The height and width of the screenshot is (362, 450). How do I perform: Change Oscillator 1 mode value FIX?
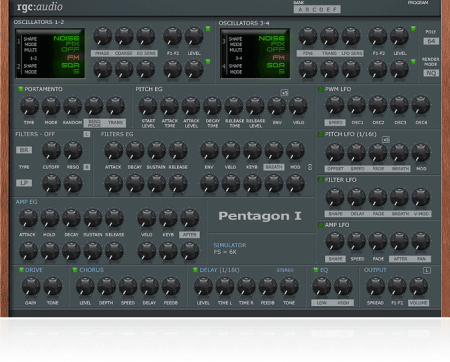coord(72,44)
